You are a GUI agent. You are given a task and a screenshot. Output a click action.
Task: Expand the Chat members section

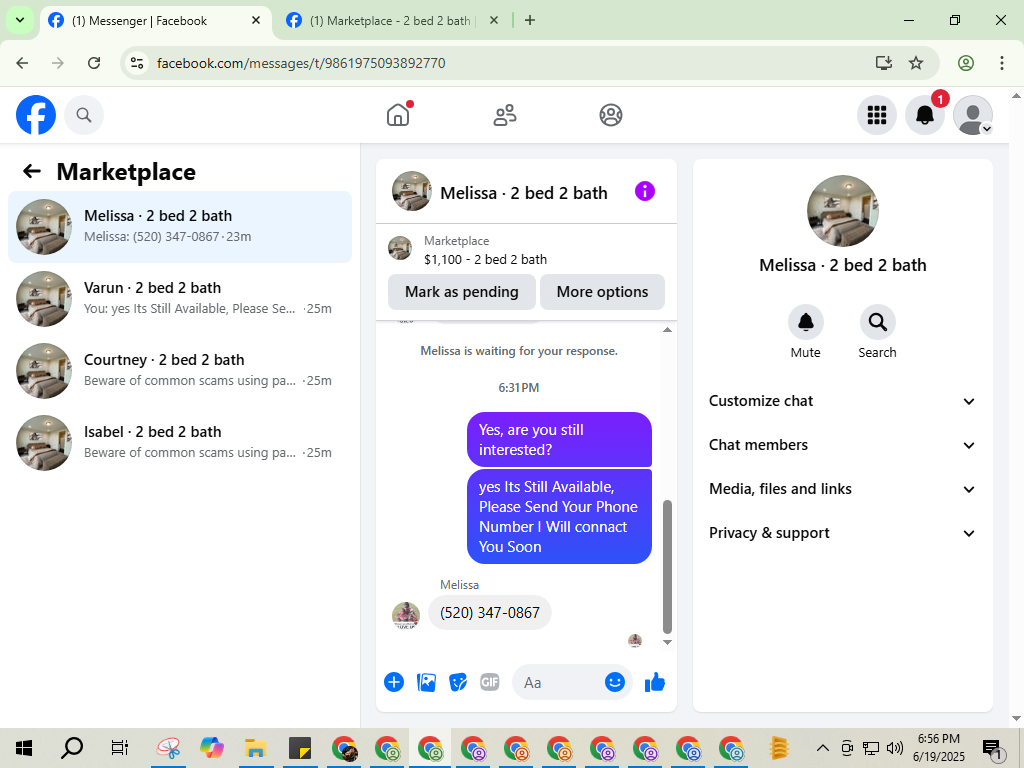(842, 445)
